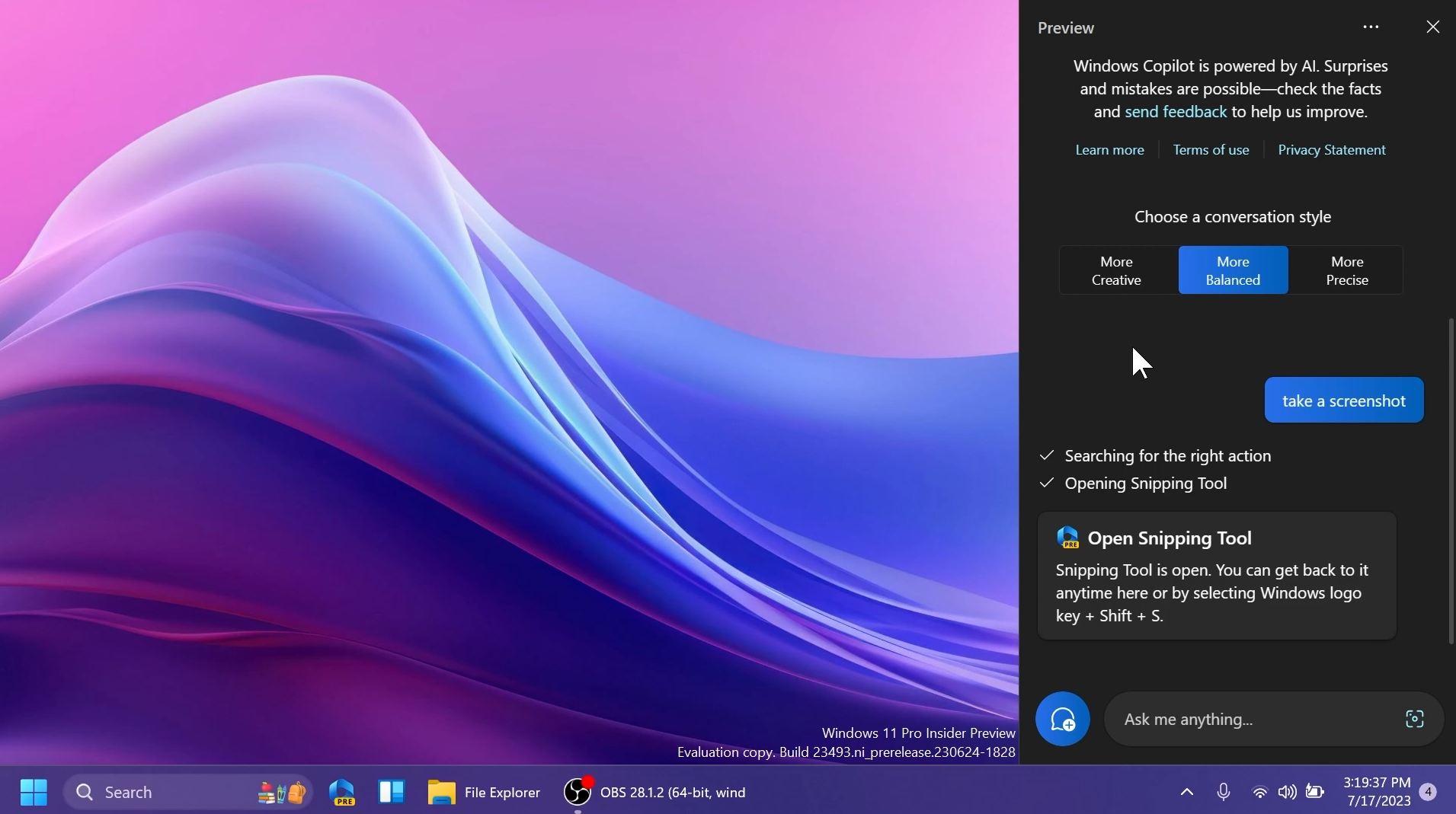The image size is (1456, 814).
Task: Select More Balanced conversation style
Action: tap(1233, 270)
